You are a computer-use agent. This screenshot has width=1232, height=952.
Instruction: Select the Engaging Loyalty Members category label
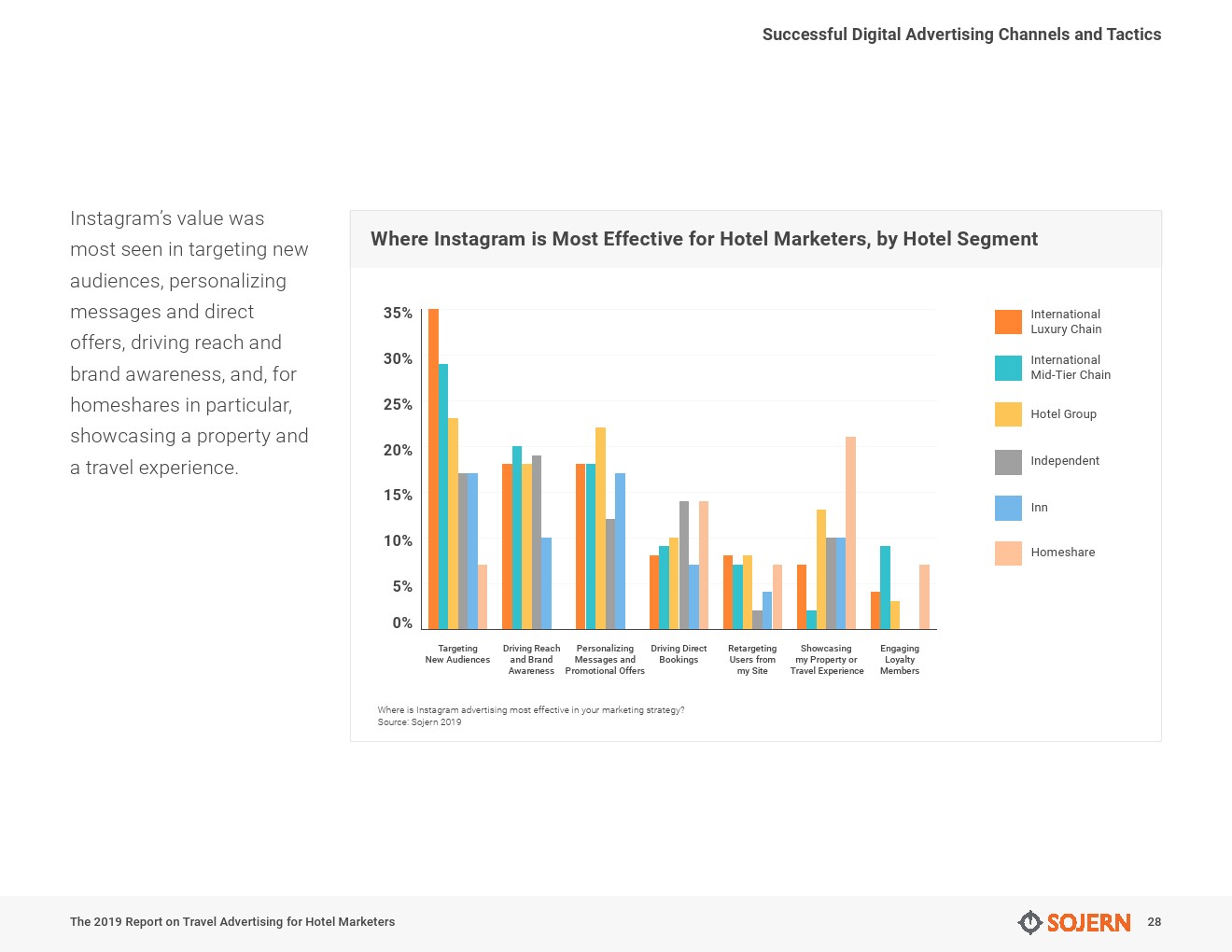click(900, 660)
